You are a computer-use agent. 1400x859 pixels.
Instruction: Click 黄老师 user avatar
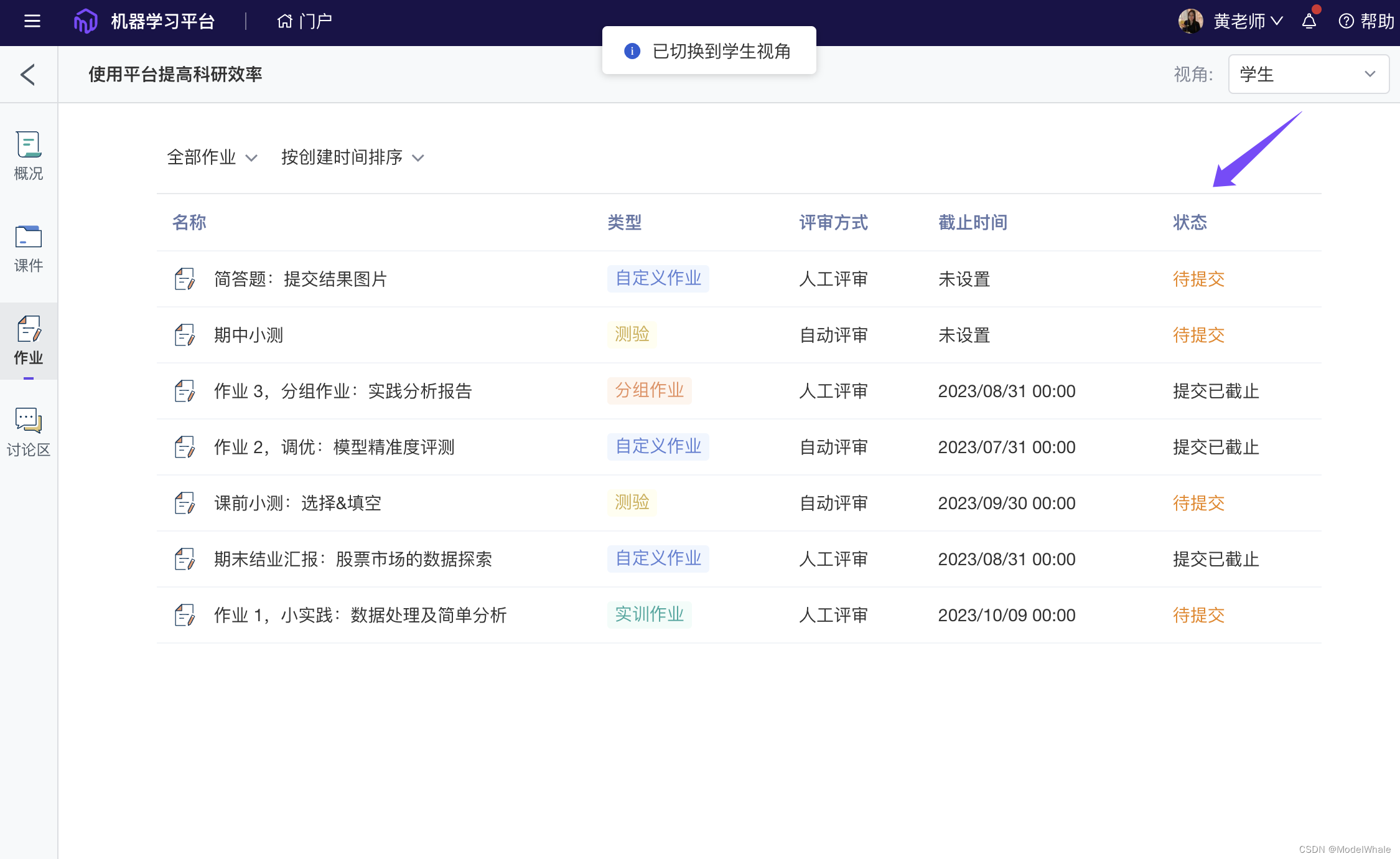pos(1190,21)
